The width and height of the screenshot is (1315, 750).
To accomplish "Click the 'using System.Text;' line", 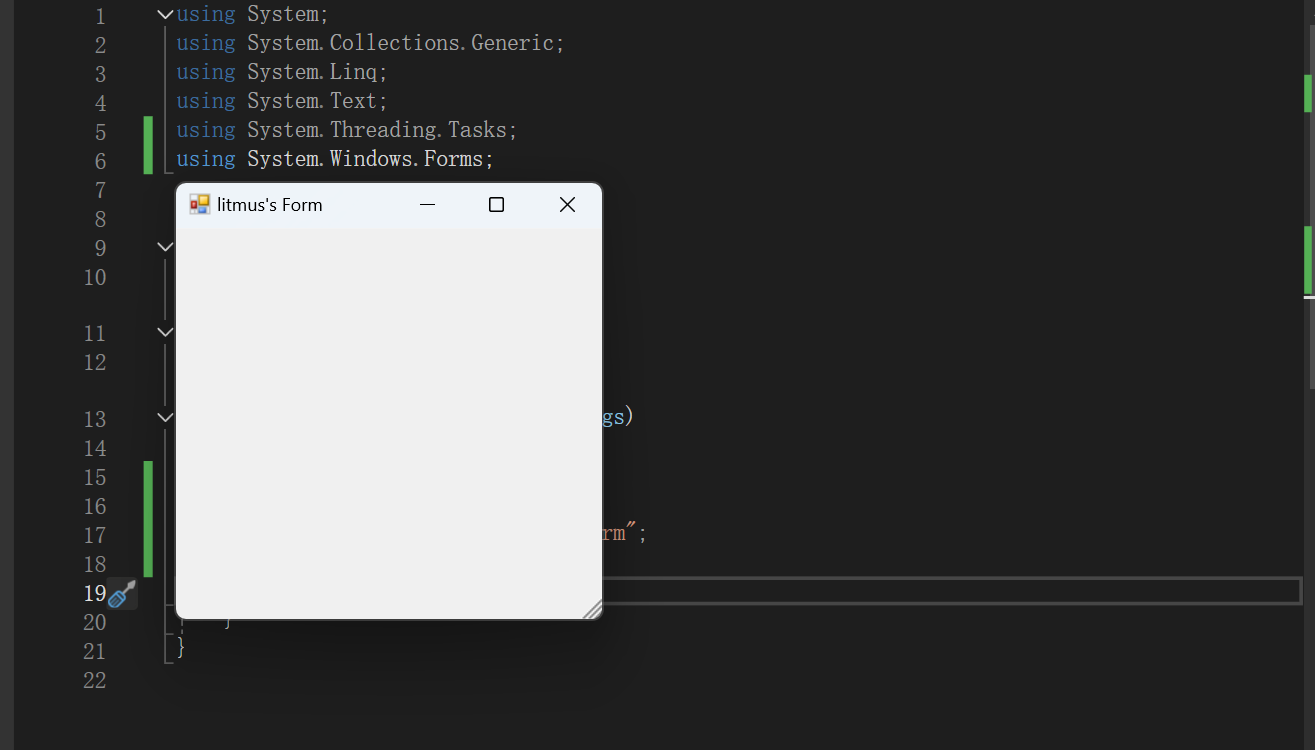I will point(282,102).
